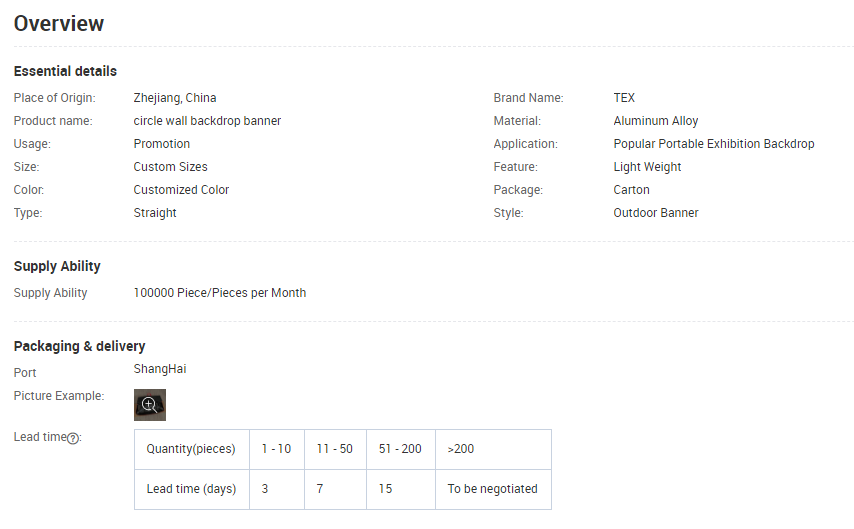Click the Lead time help question icon
The image size is (854, 529).
[x=73, y=438]
